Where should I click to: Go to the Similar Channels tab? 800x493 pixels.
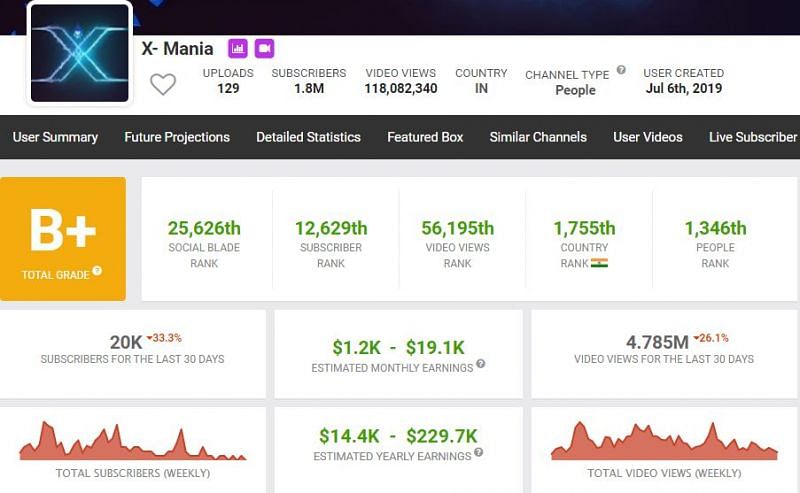click(x=538, y=137)
